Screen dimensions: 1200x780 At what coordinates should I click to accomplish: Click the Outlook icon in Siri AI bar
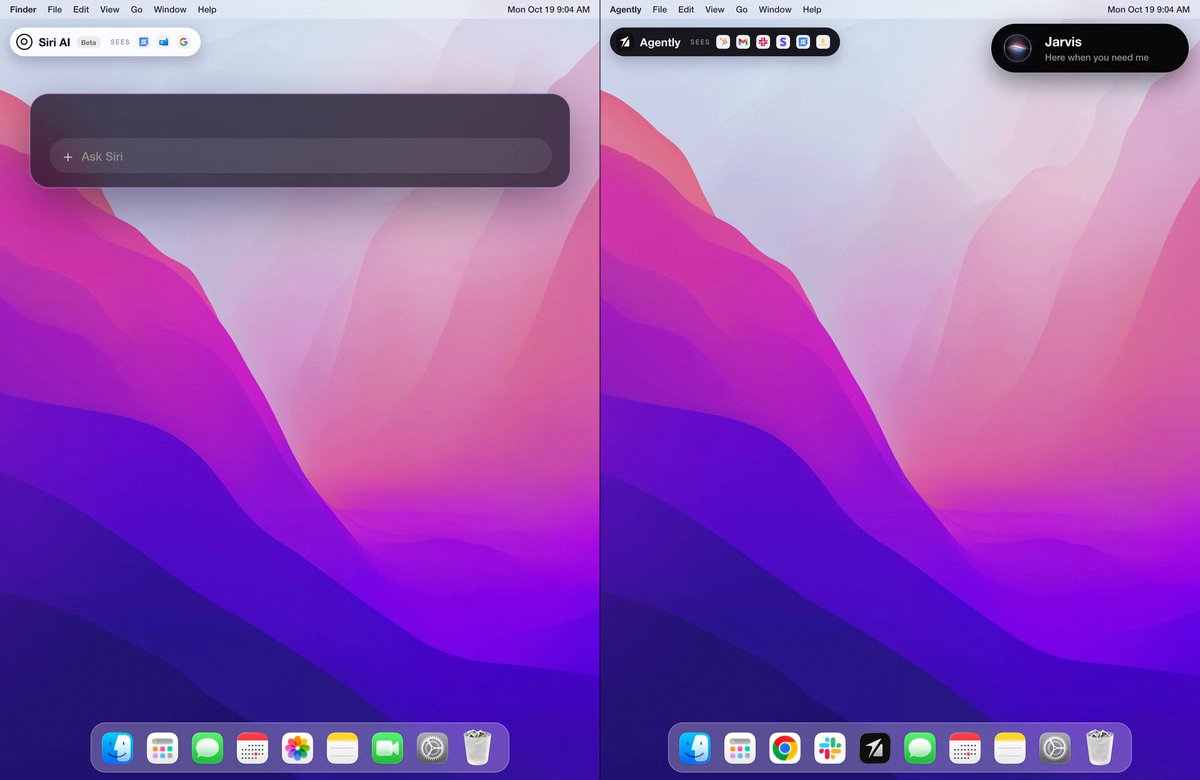163,42
